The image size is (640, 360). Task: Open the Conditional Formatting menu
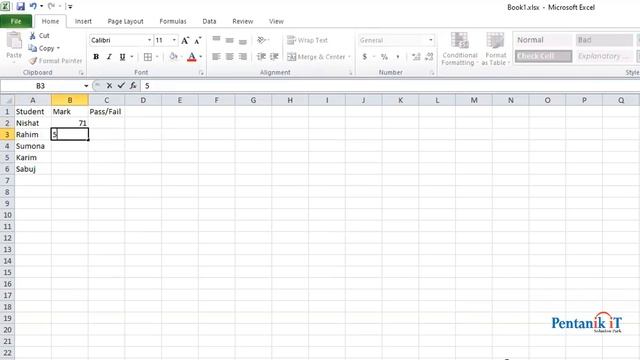point(460,49)
